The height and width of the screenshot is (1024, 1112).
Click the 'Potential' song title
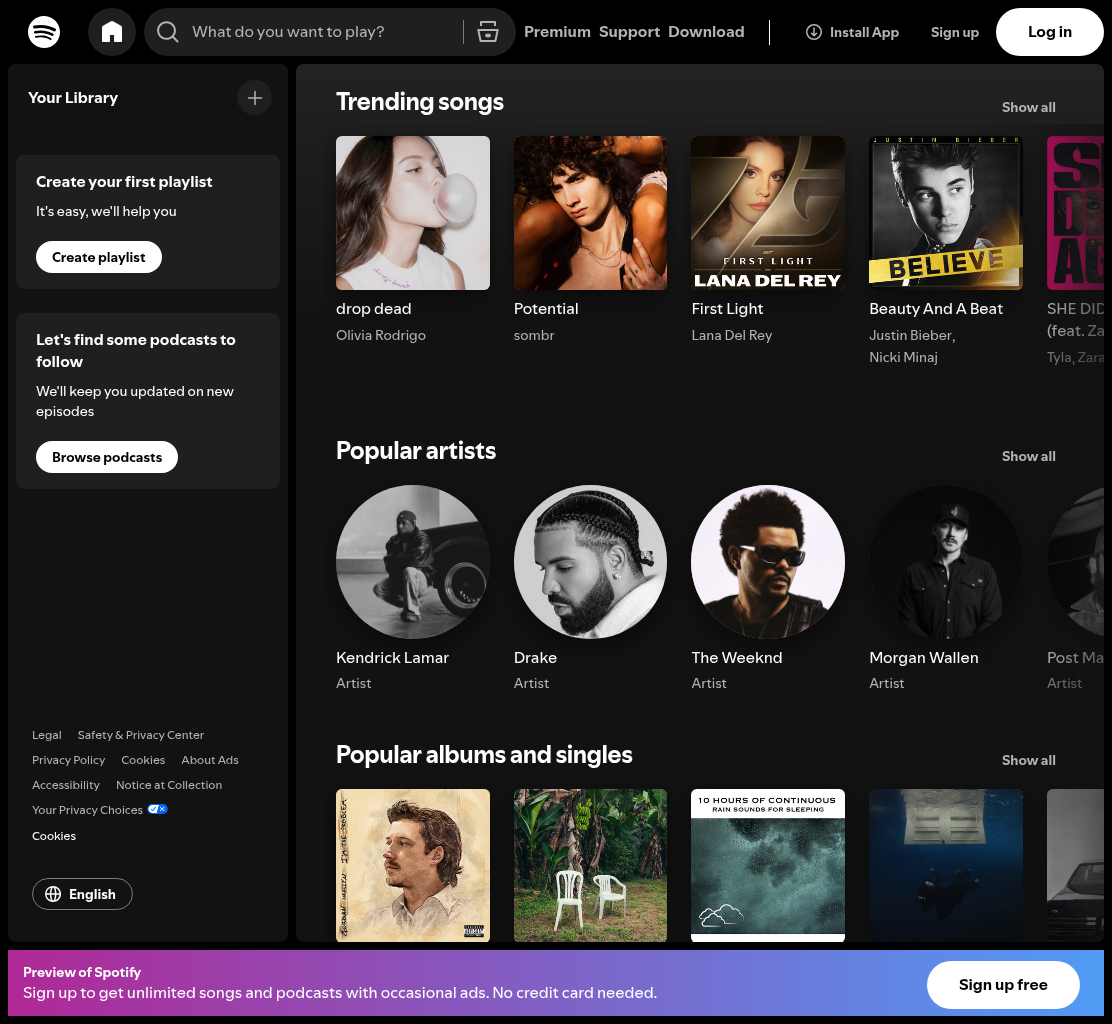(x=546, y=308)
